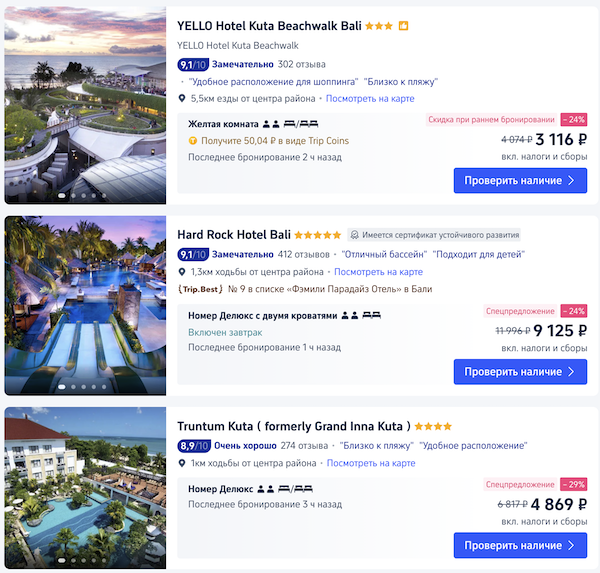This screenshot has width=600, height=573.
Task: Click the orange badge icon beside YELLO Hotel stars
Action: pos(403,26)
